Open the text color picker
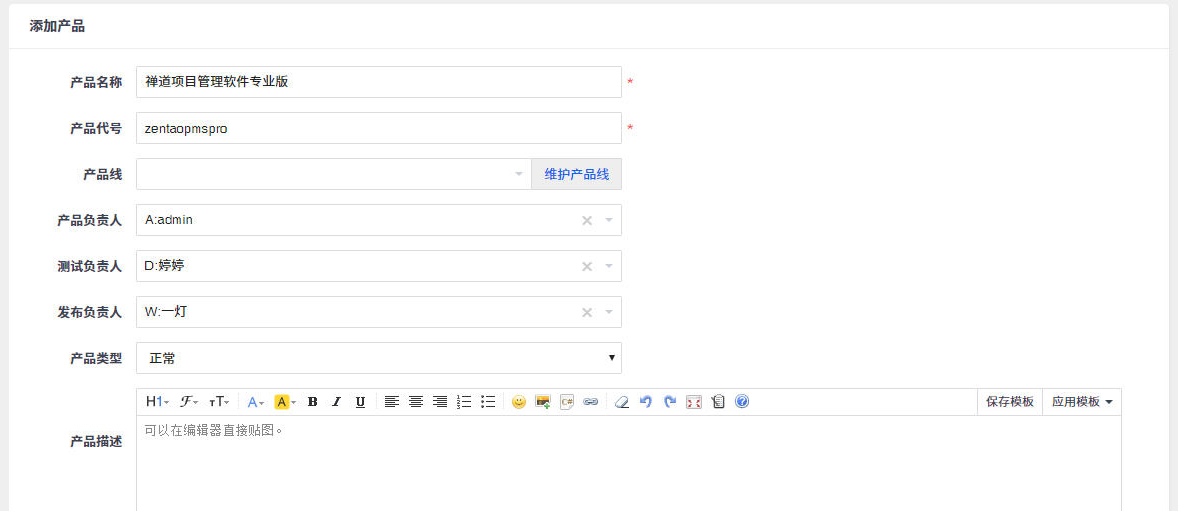The image size is (1178, 511). (255, 402)
